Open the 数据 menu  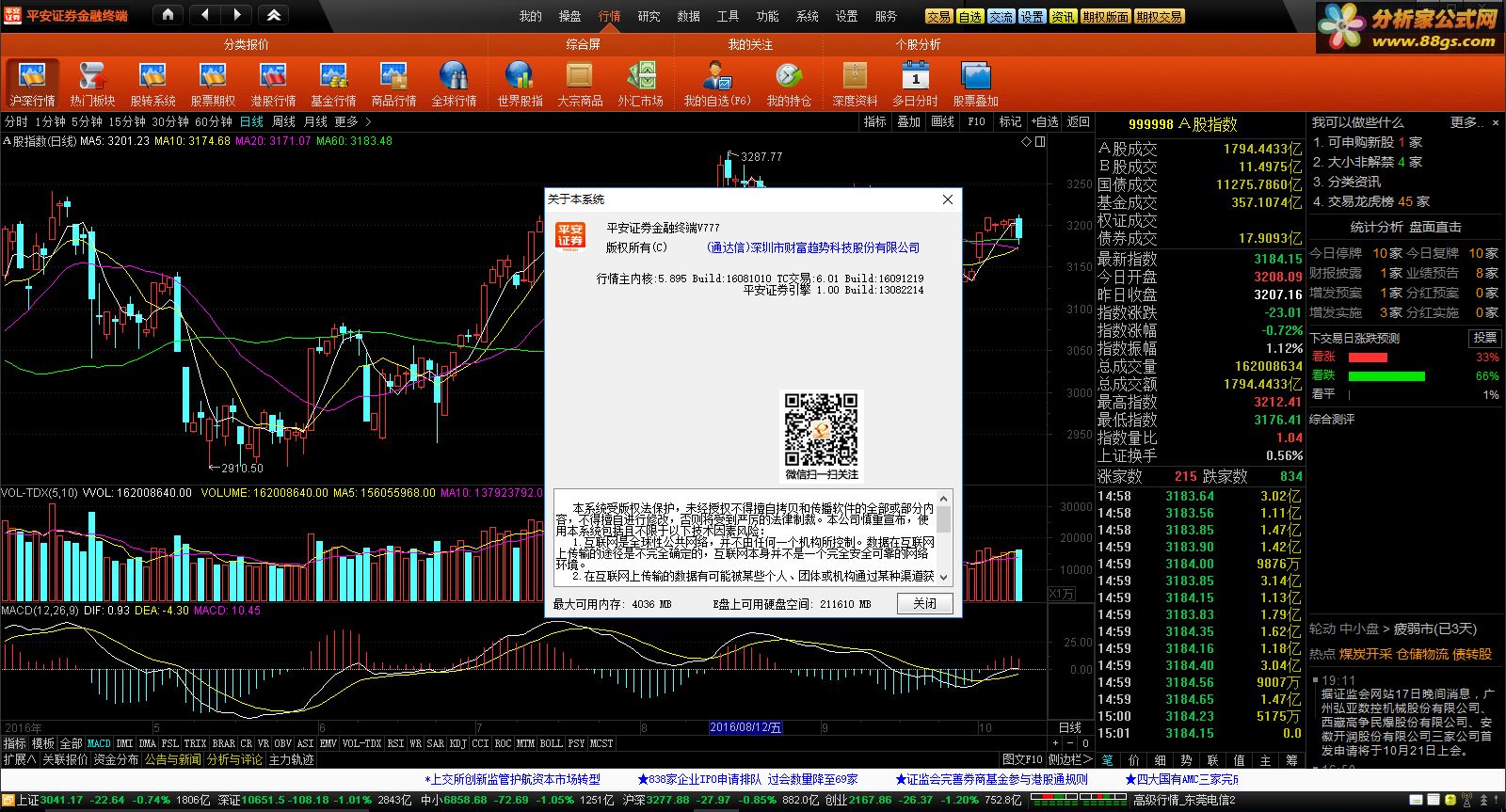pyautogui.click(x=688, y=16)
